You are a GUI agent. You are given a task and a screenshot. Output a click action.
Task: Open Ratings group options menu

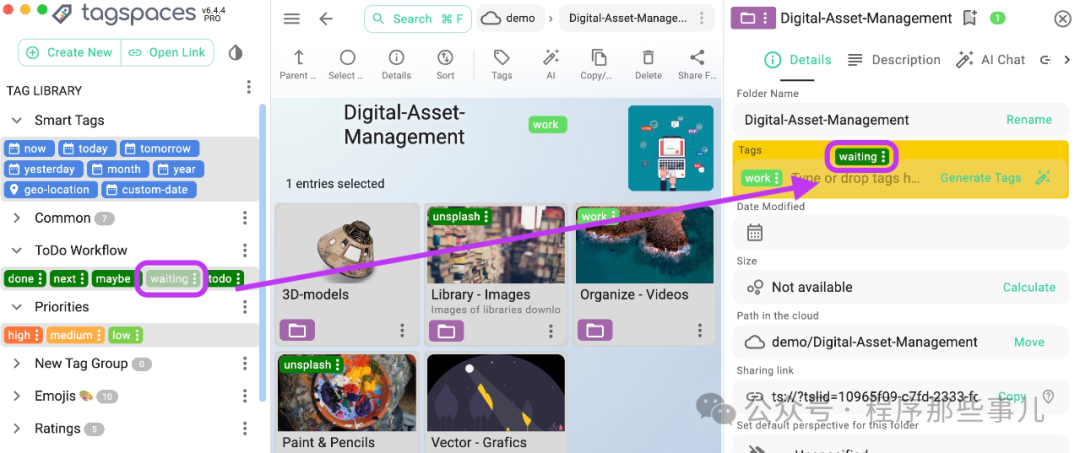(x=245, y=429)
